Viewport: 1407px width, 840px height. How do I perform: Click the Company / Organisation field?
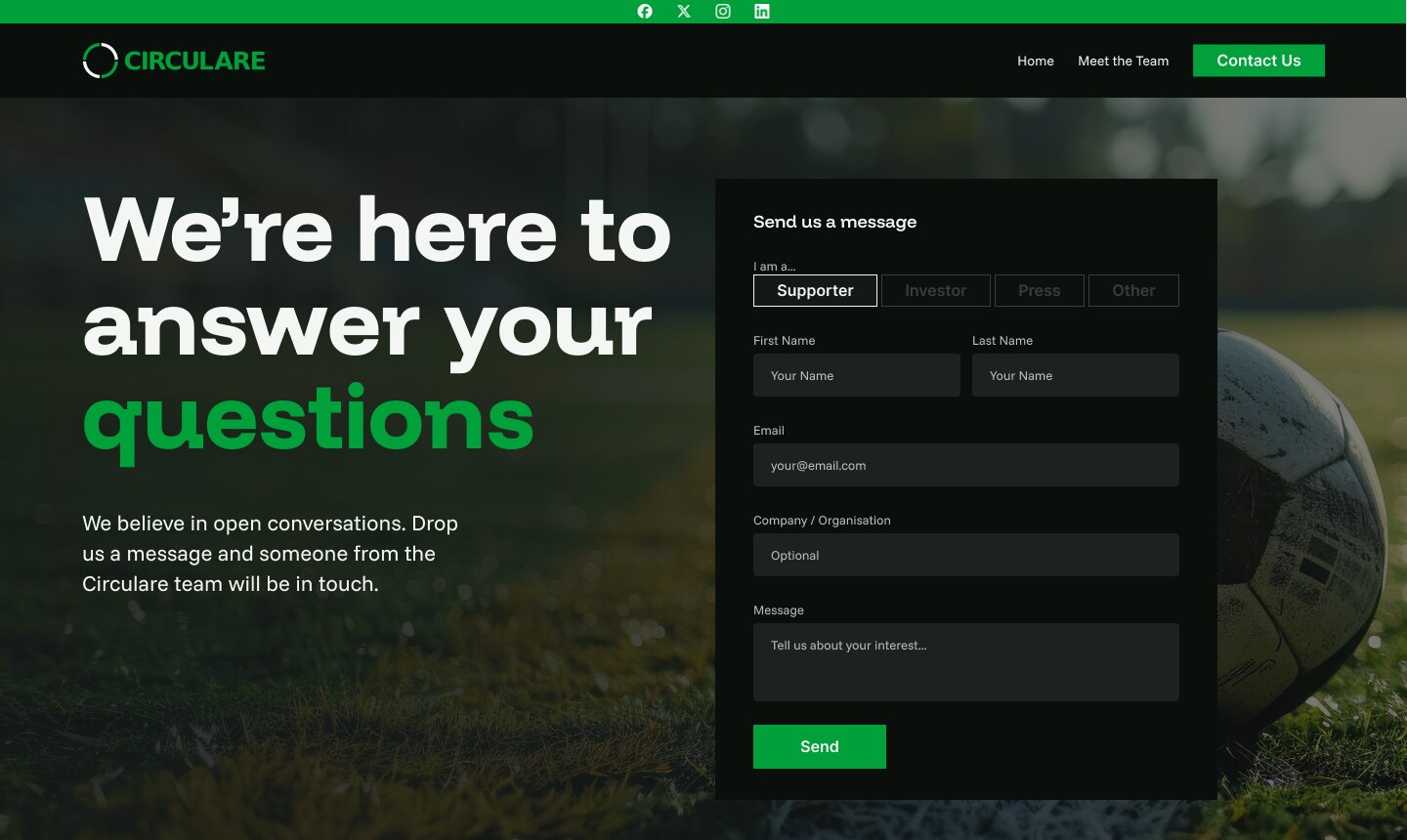point(966,555)
